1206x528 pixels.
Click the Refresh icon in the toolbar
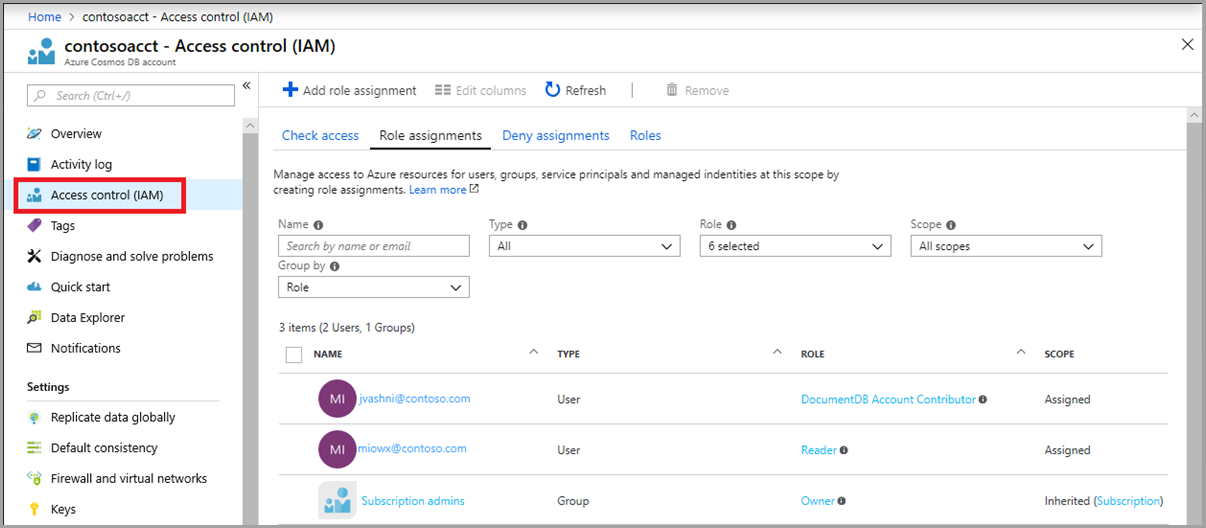[x=552, y=90]
